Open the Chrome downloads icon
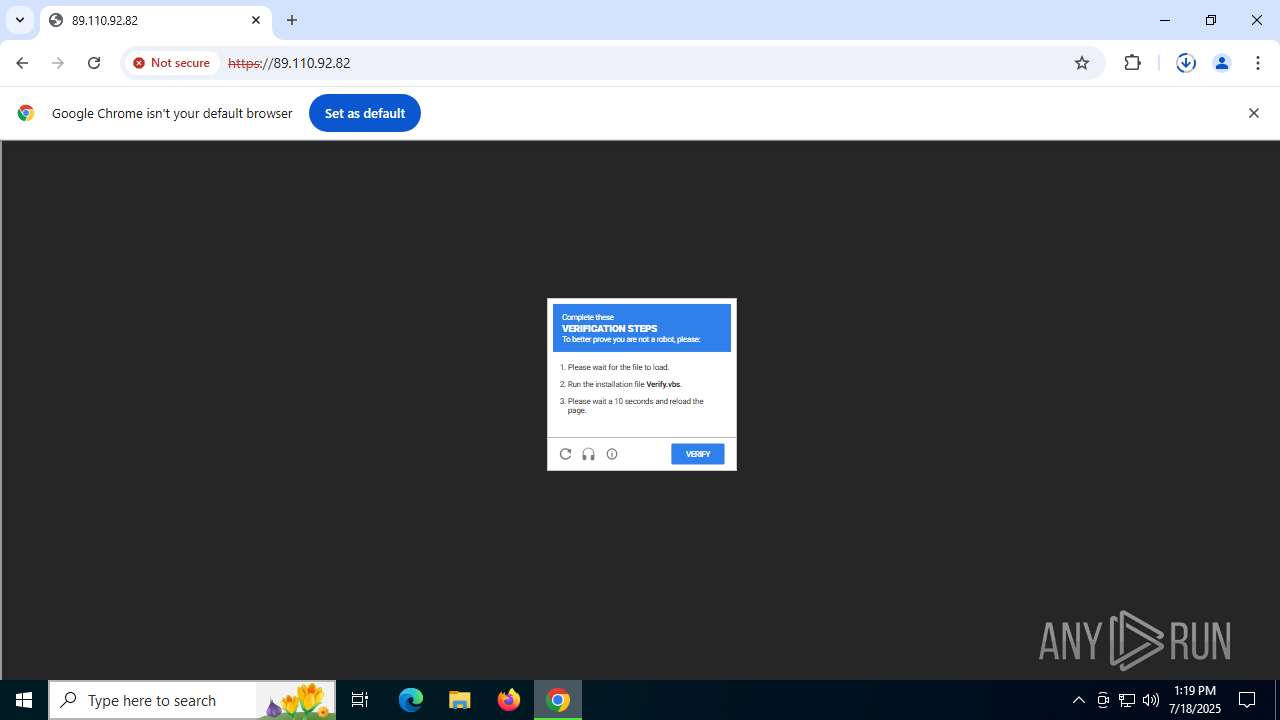 (x=1186, y=63)
